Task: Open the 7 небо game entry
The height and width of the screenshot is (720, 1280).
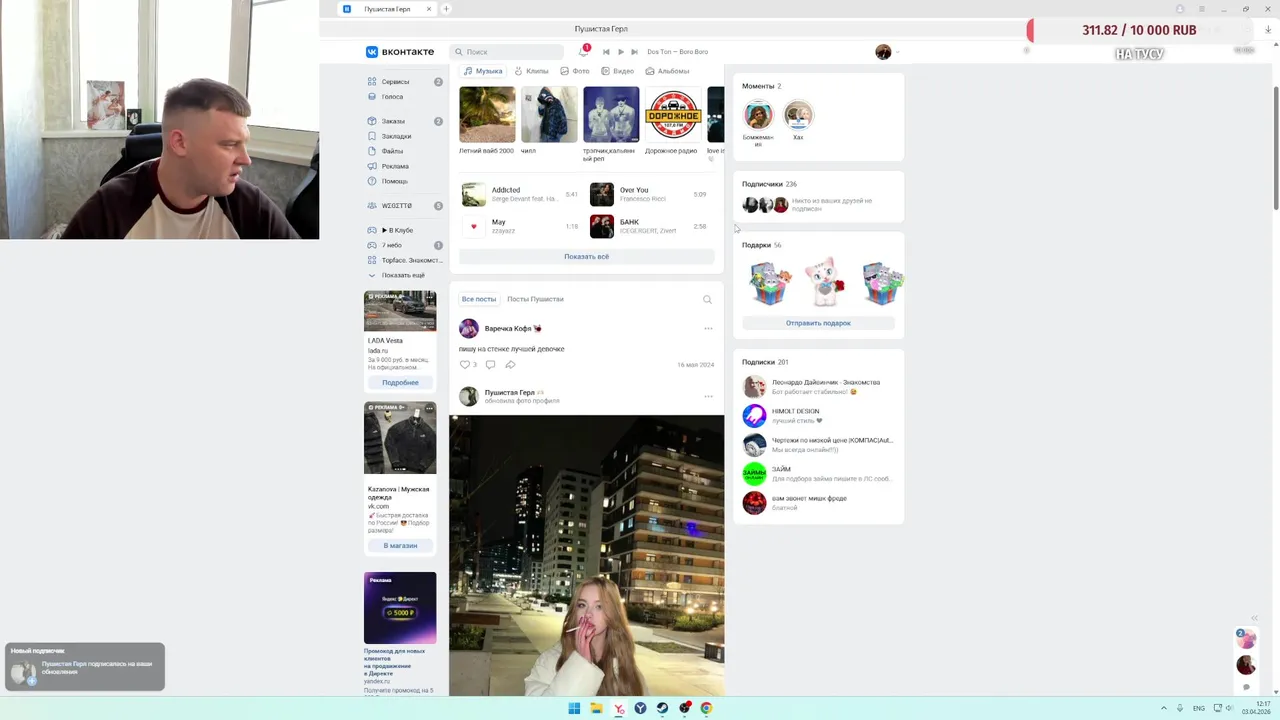Action: click(x=404, y=245)
